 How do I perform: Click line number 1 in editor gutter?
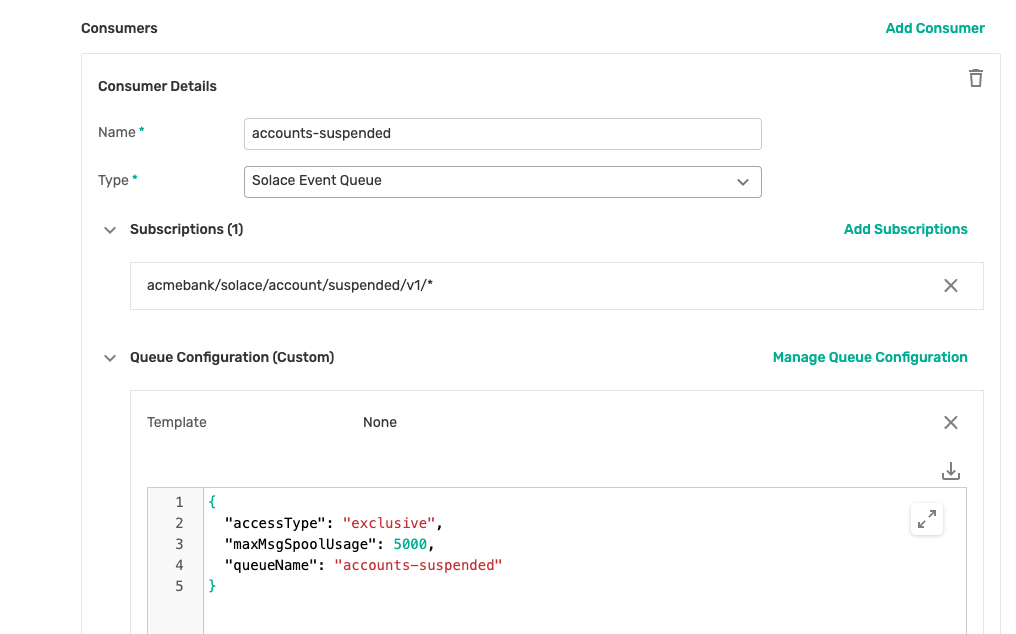tap(179, 502)
